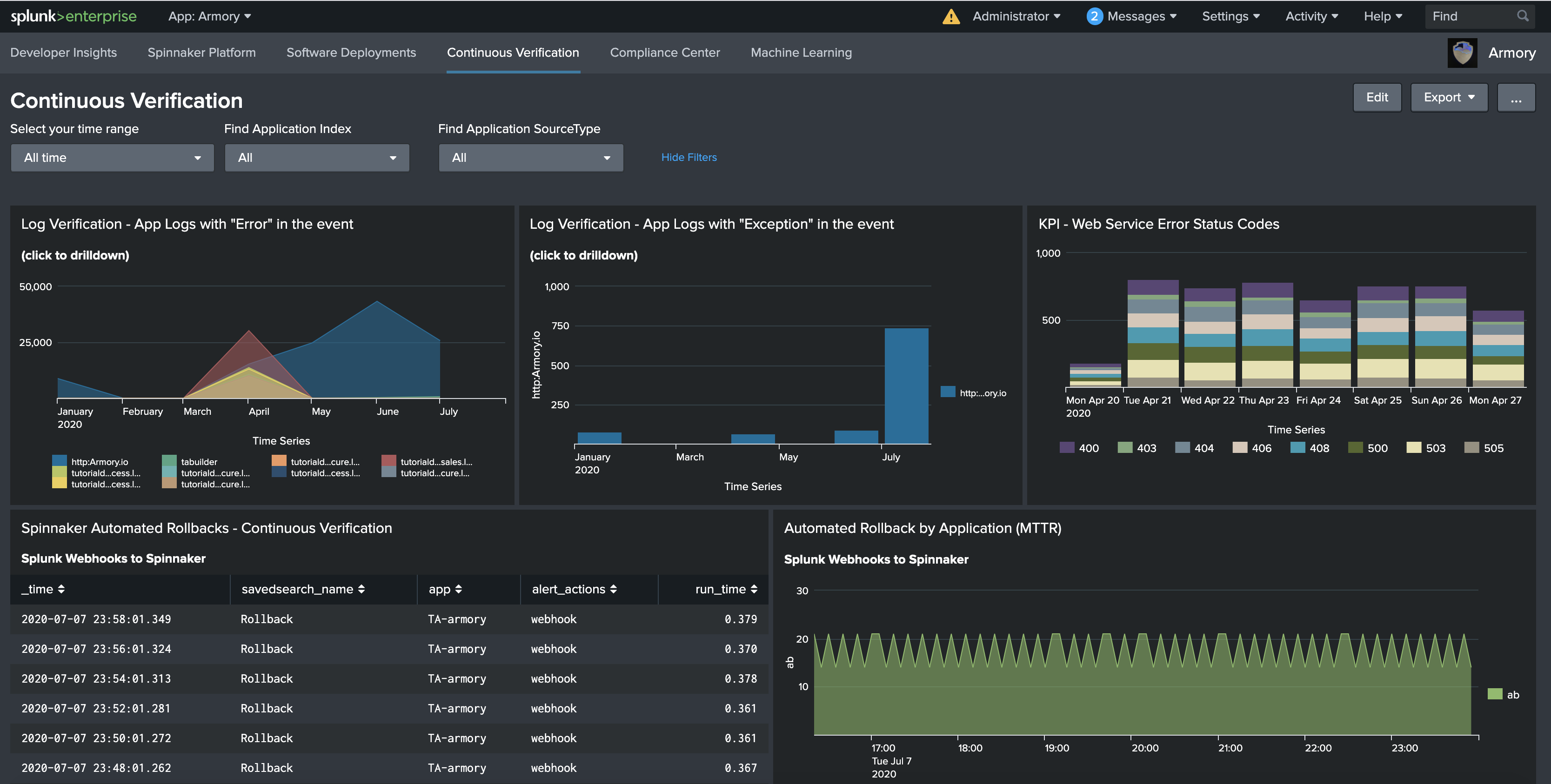The height and width of the screenshot is (784, 1551).
Task: Open the Help dropdown menu
Action: point(1383,16)
